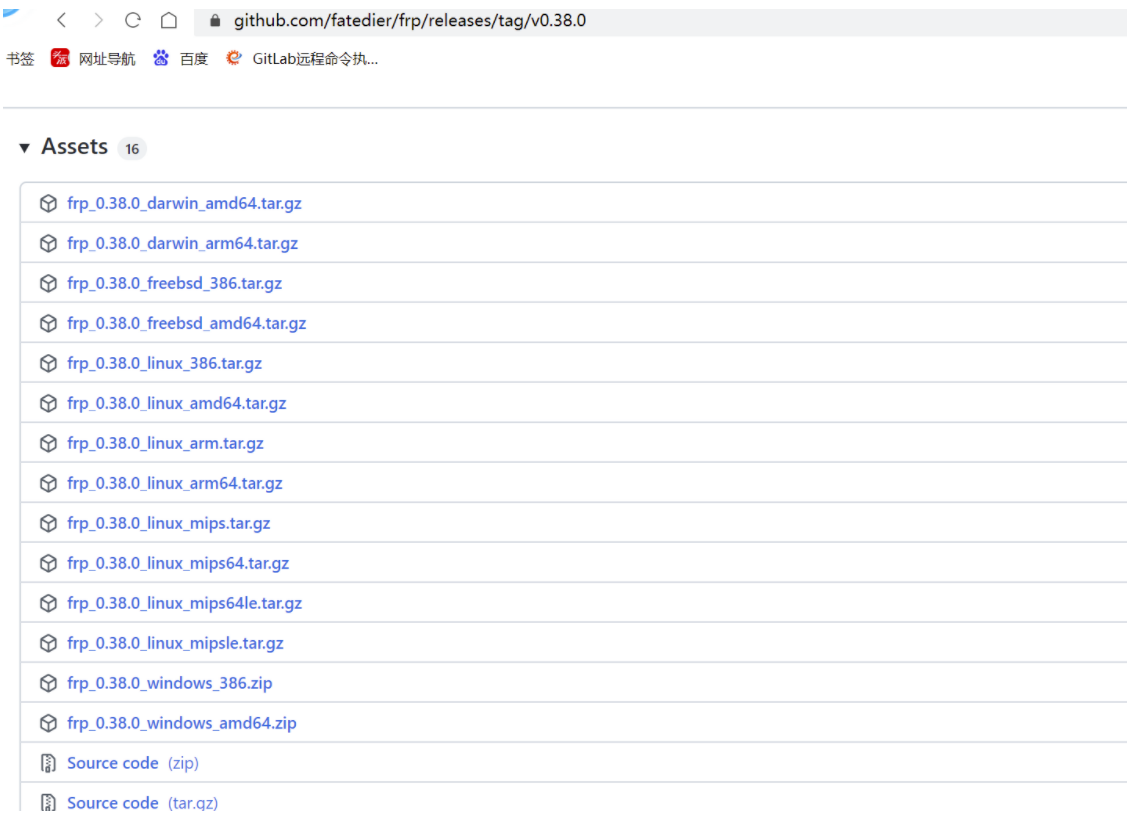Download frp_0.38.0_darwin_amd64.tar.gz

[184, 203]
